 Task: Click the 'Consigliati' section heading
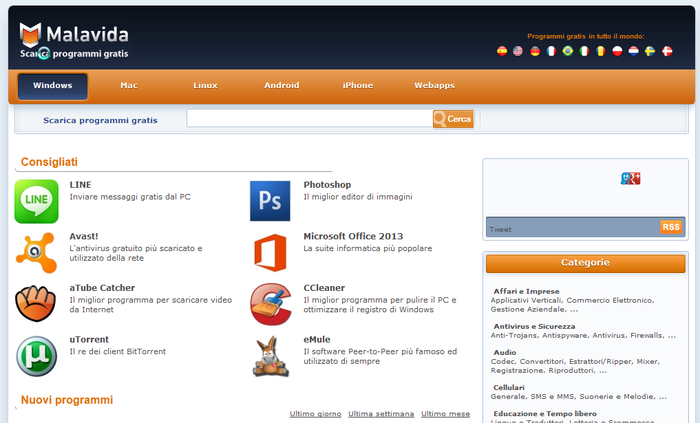[x=49, y=162]
